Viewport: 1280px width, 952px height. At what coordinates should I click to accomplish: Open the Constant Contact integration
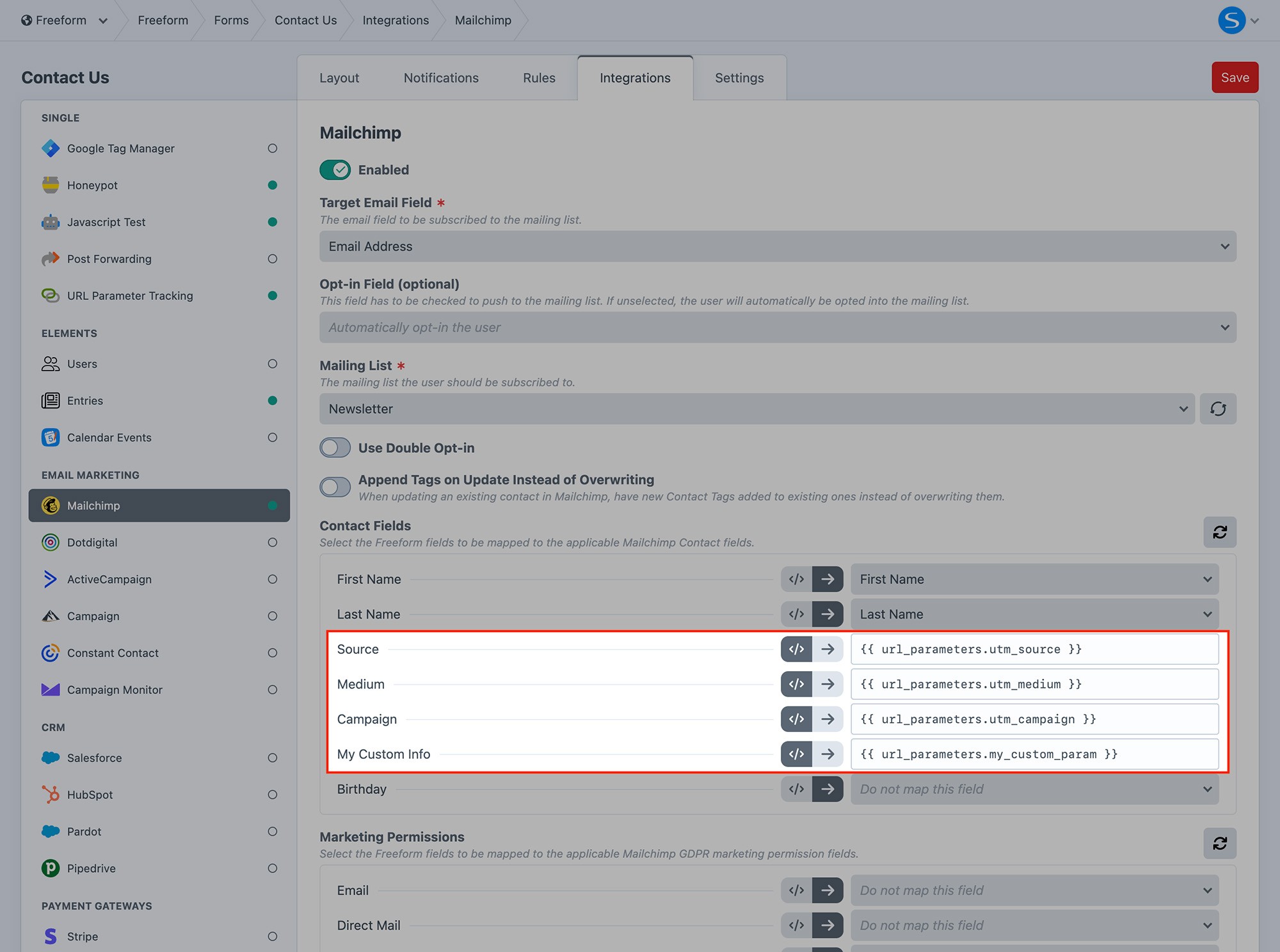[x=159, y=653]
